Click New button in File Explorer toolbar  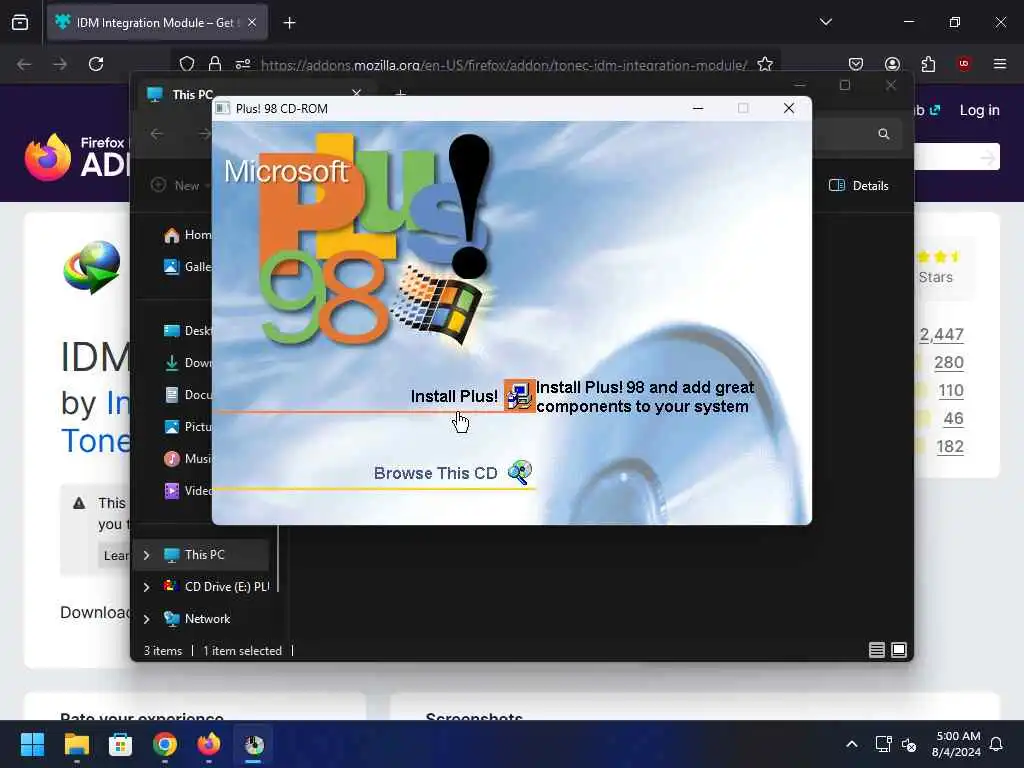click(x=180, y=185)
